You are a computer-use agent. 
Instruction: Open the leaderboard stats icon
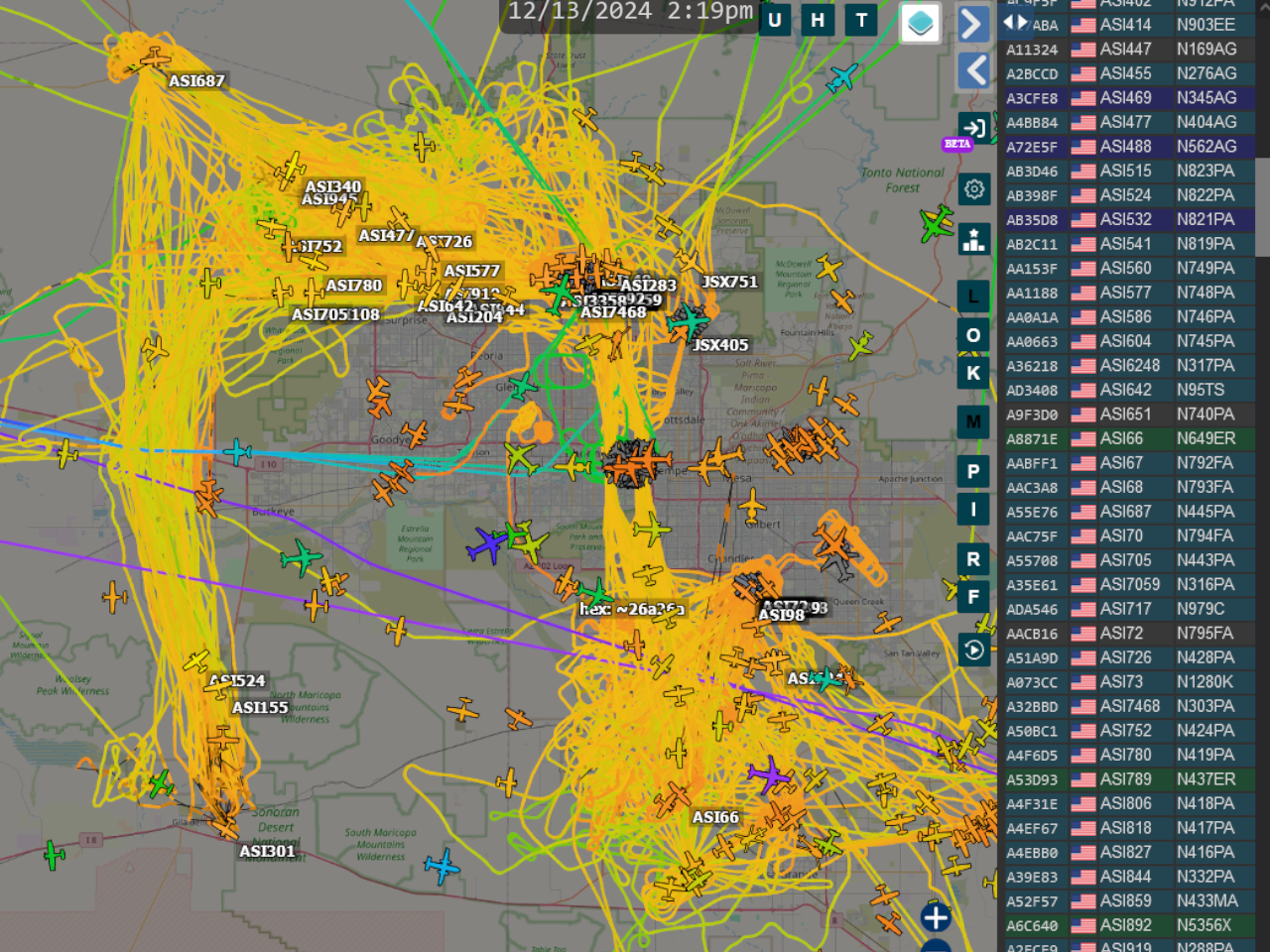coord(974,240)
